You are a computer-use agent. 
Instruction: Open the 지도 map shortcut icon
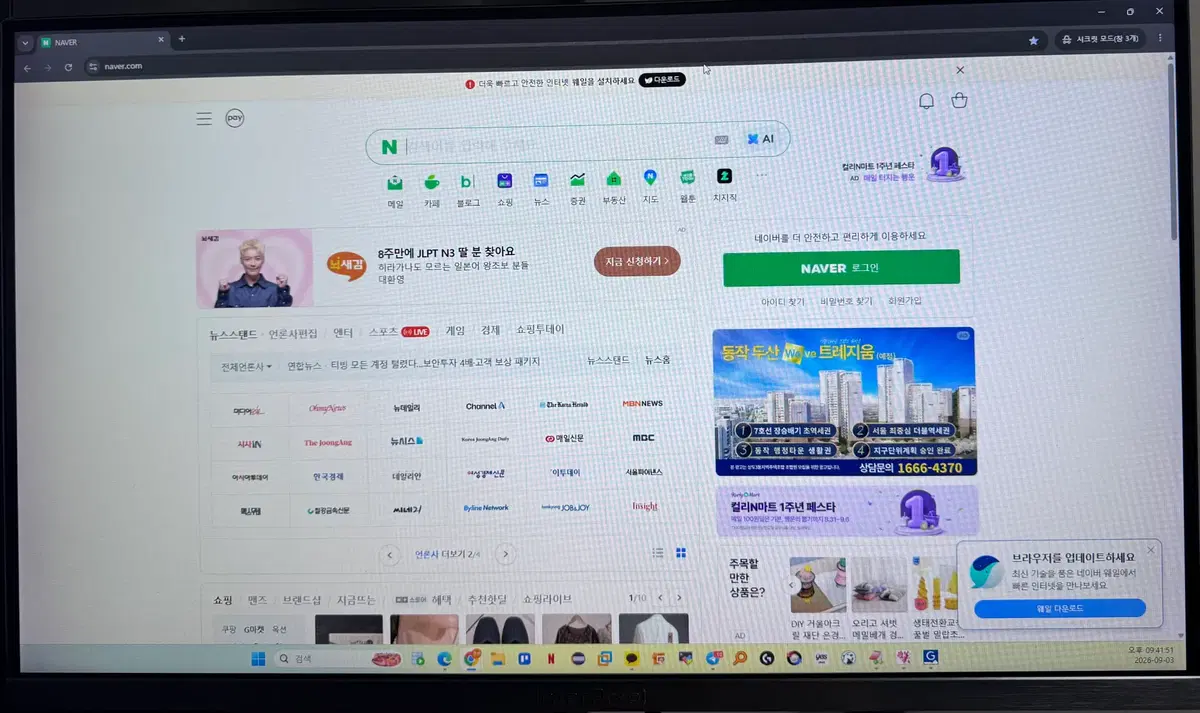click(x=650, y=178)
